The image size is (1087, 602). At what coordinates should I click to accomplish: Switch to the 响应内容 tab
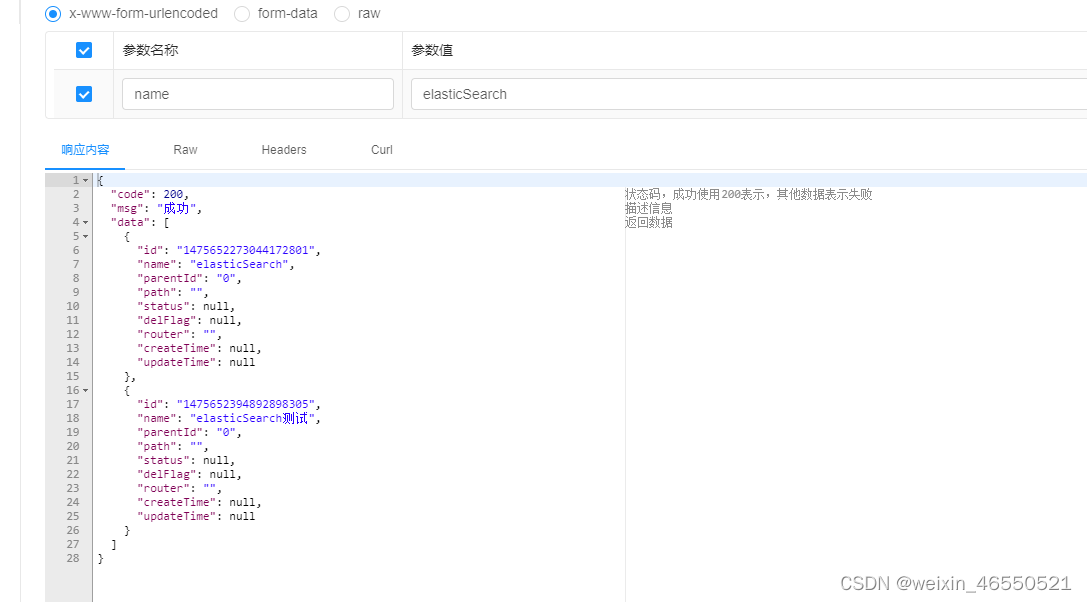[85, 150]
